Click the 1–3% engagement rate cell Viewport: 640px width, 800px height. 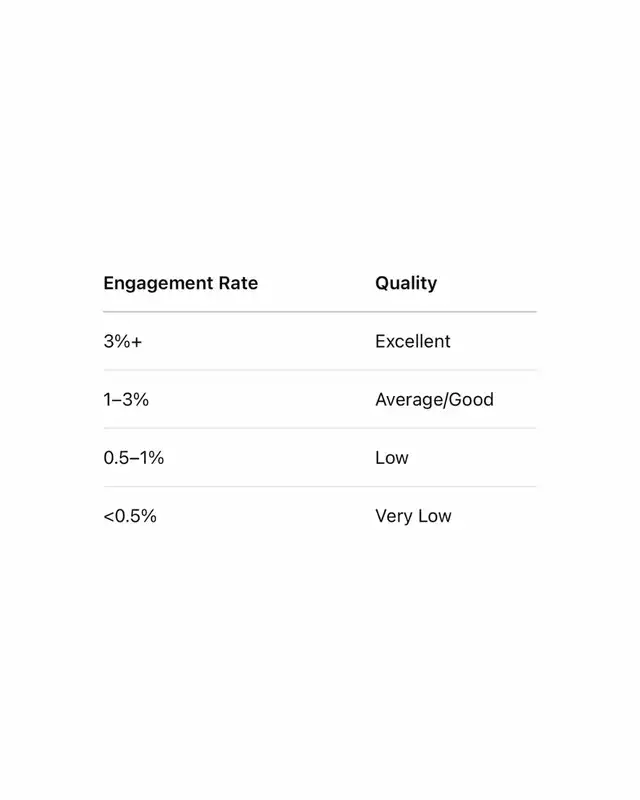(126, 399)
